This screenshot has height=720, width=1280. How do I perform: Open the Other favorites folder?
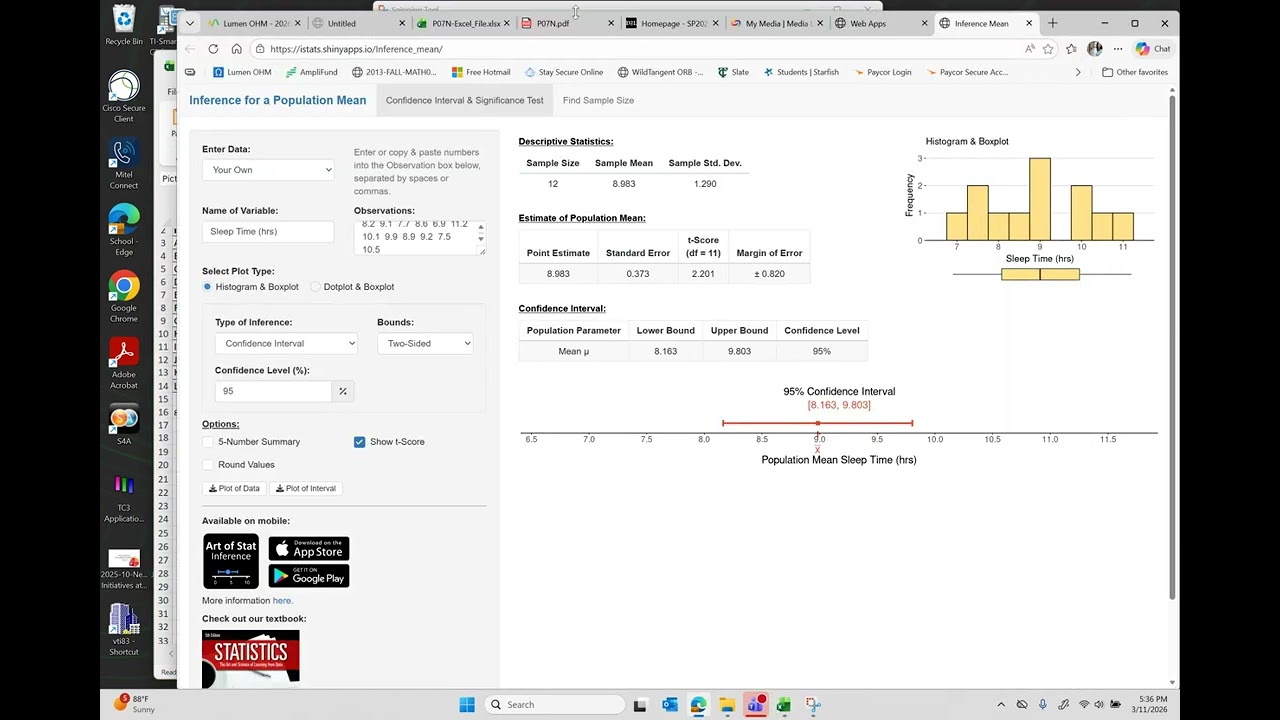1135,72
